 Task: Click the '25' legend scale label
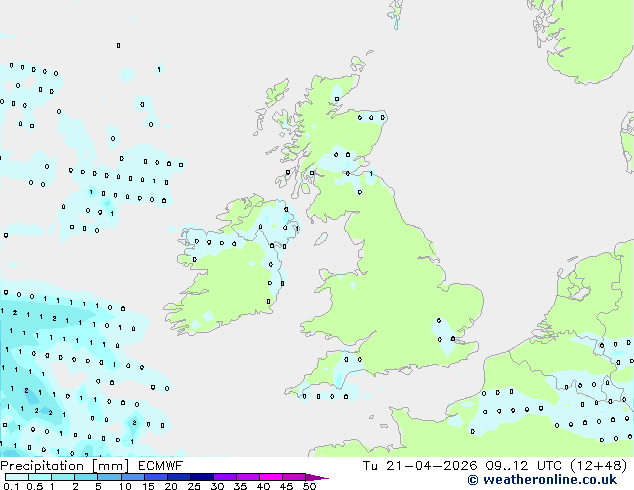point(194,486)
